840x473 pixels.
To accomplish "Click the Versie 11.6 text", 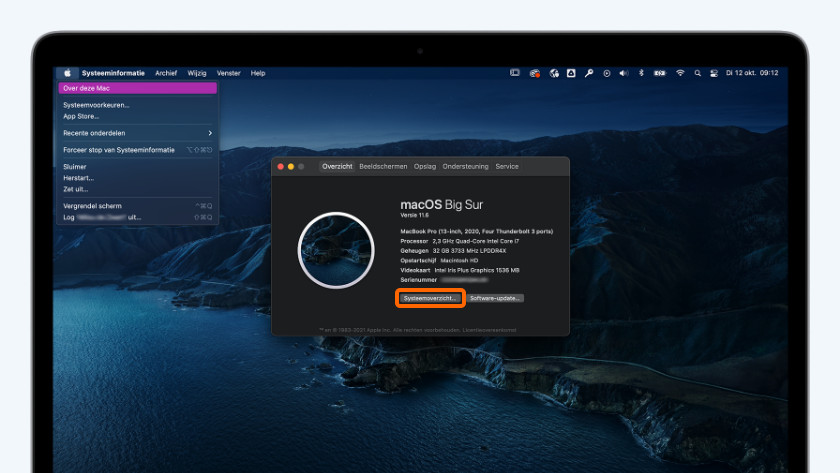I will pyautogui.click(x=415, y=215).
